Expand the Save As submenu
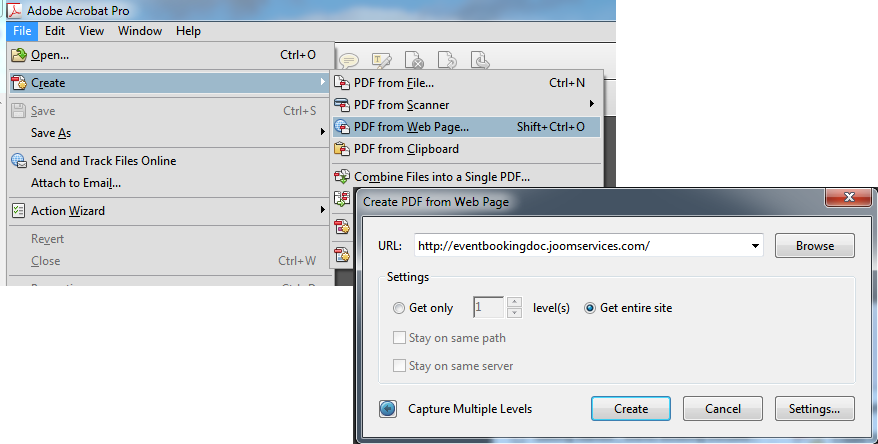This screenshot has width=878, height=444. tap(322, 133)
